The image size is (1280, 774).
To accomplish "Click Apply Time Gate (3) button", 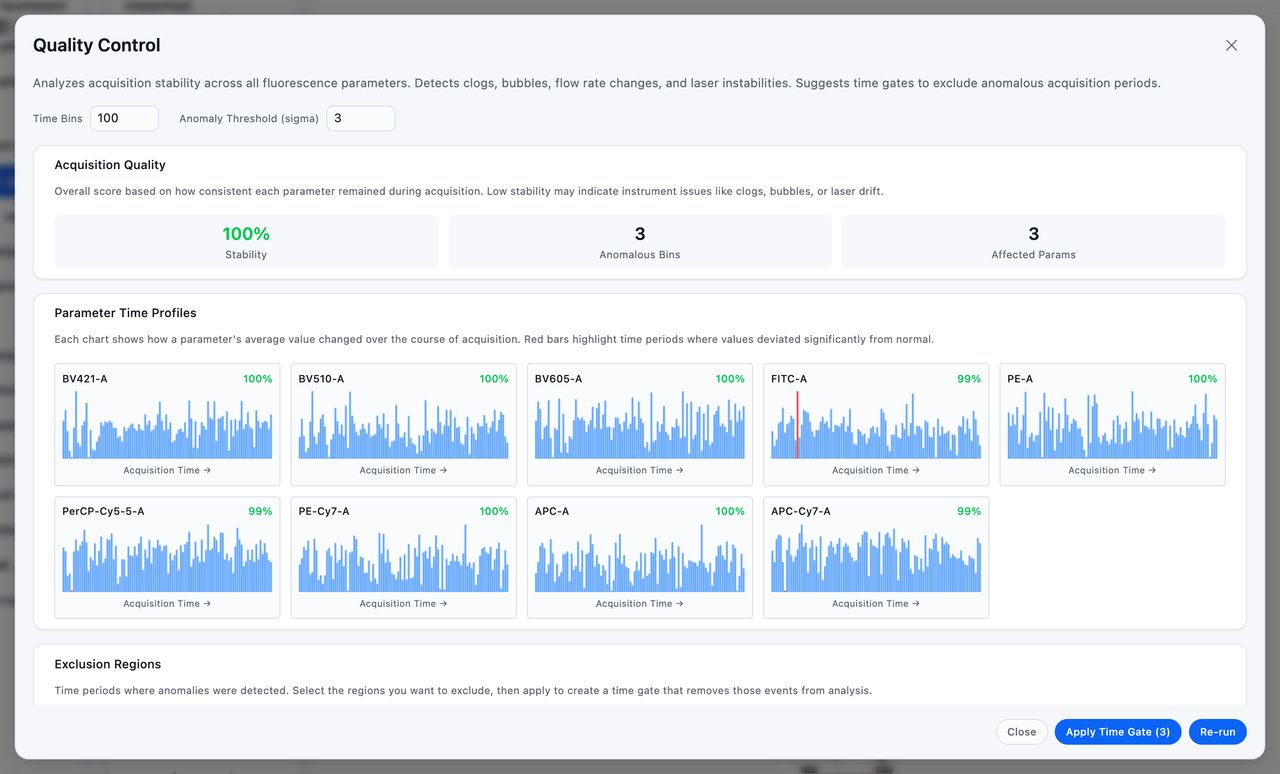I will click(1118, 732).
